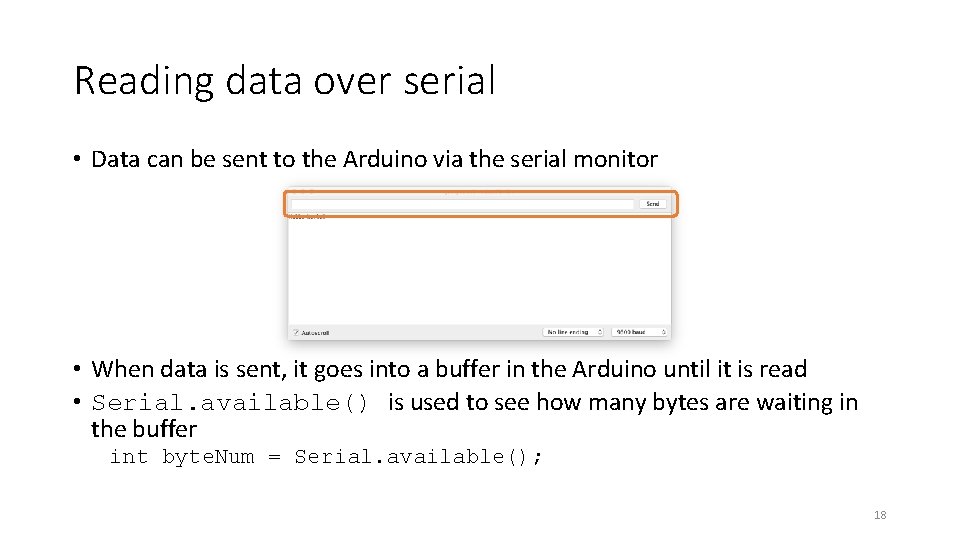Focus the serial monitor text input field
Screen dimensions: 960x540
[x=462, y=204]
